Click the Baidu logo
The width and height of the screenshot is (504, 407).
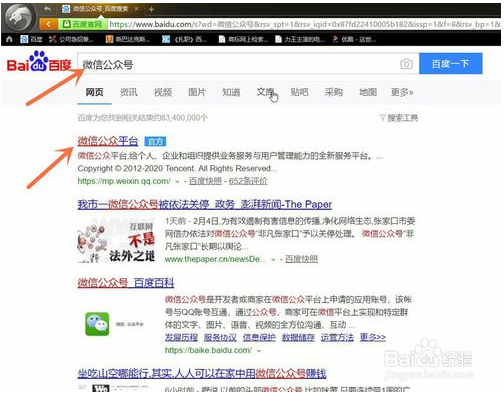[39, 62]
